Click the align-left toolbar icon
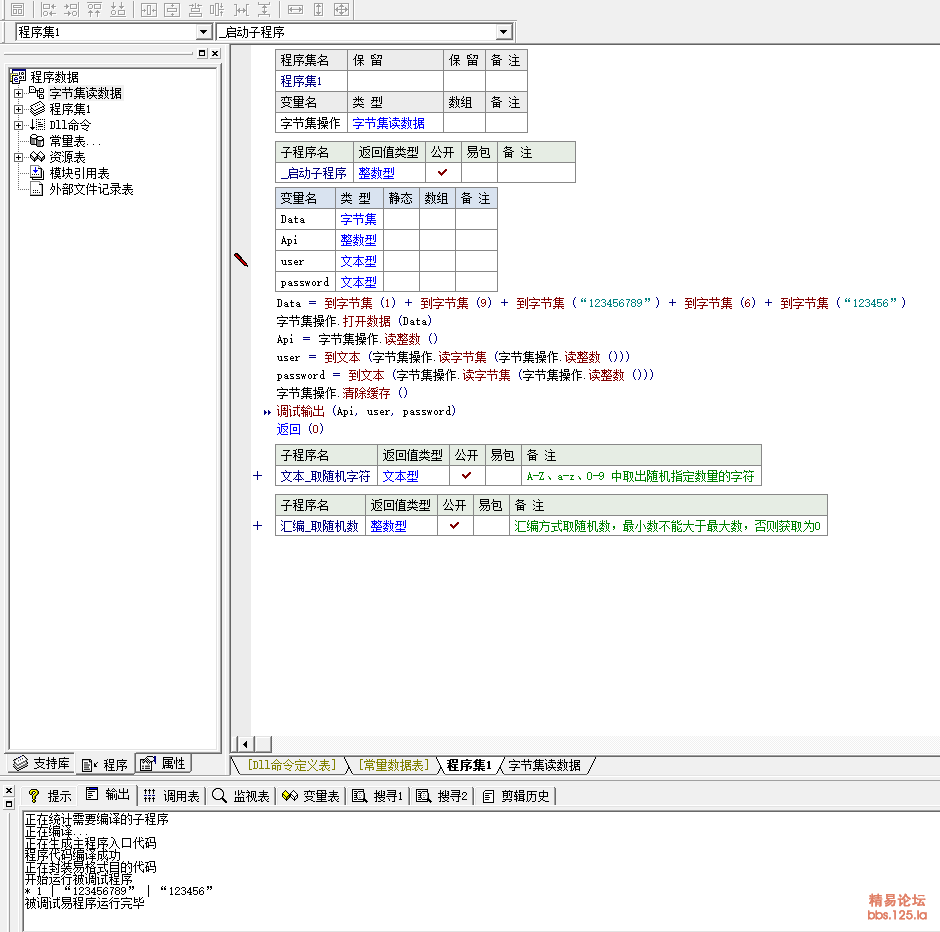Viewport: 940px width, 932px height. (49, 10)
